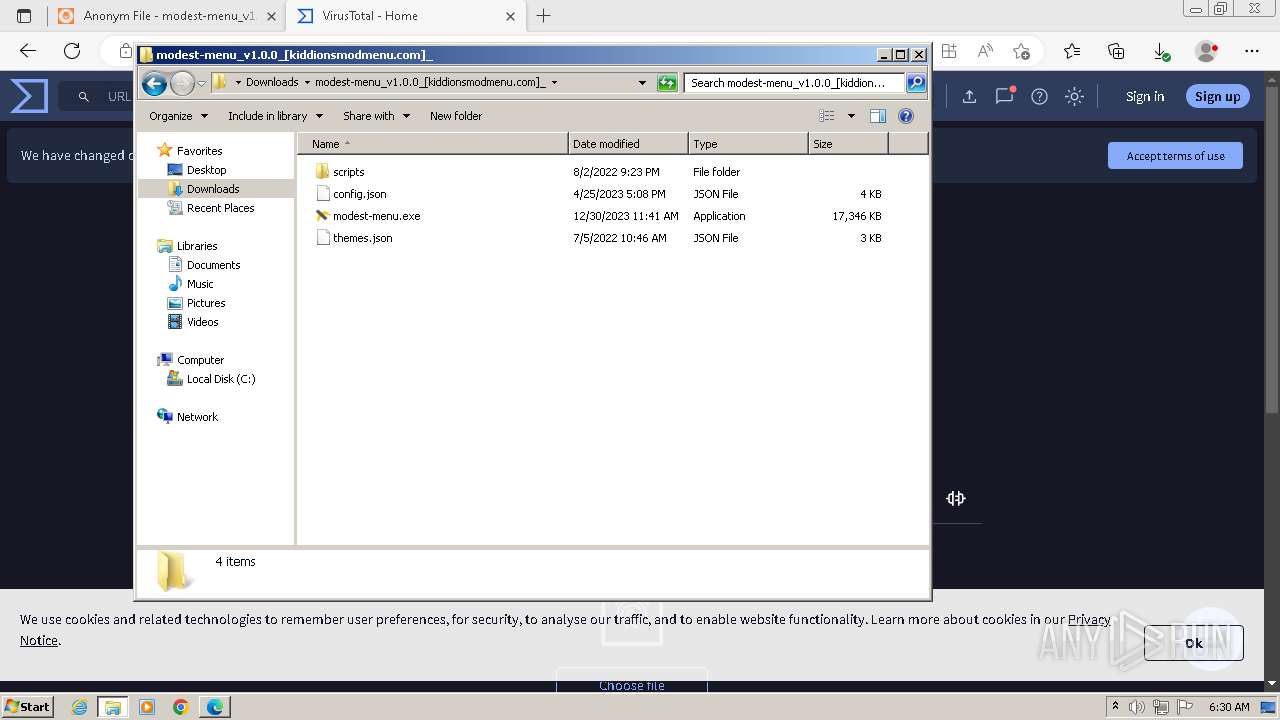Open the Edge Favorites list icon
This screenshot has height=720, width=1280.
pyautogui.click(x=1072, y=51)
